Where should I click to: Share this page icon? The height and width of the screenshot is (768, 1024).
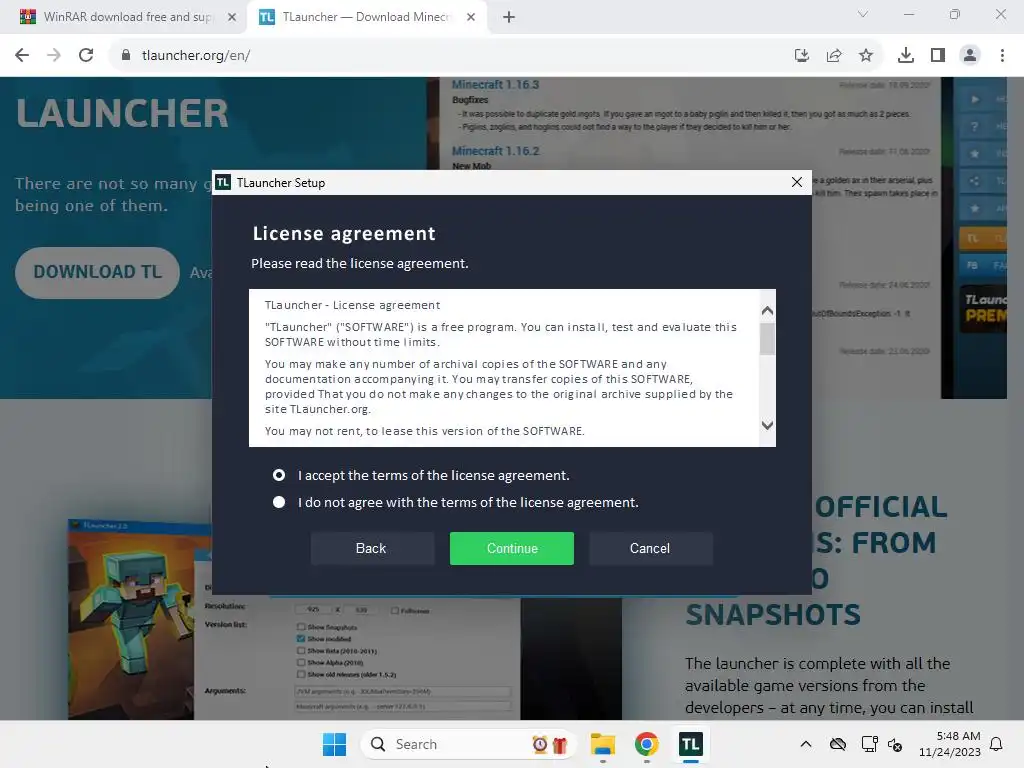[834, 56]
